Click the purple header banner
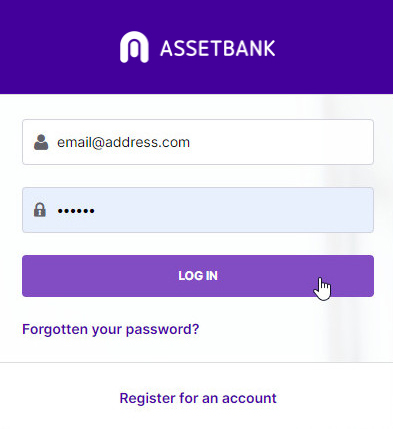Screen dimensions: 393x429 point(196,47)
